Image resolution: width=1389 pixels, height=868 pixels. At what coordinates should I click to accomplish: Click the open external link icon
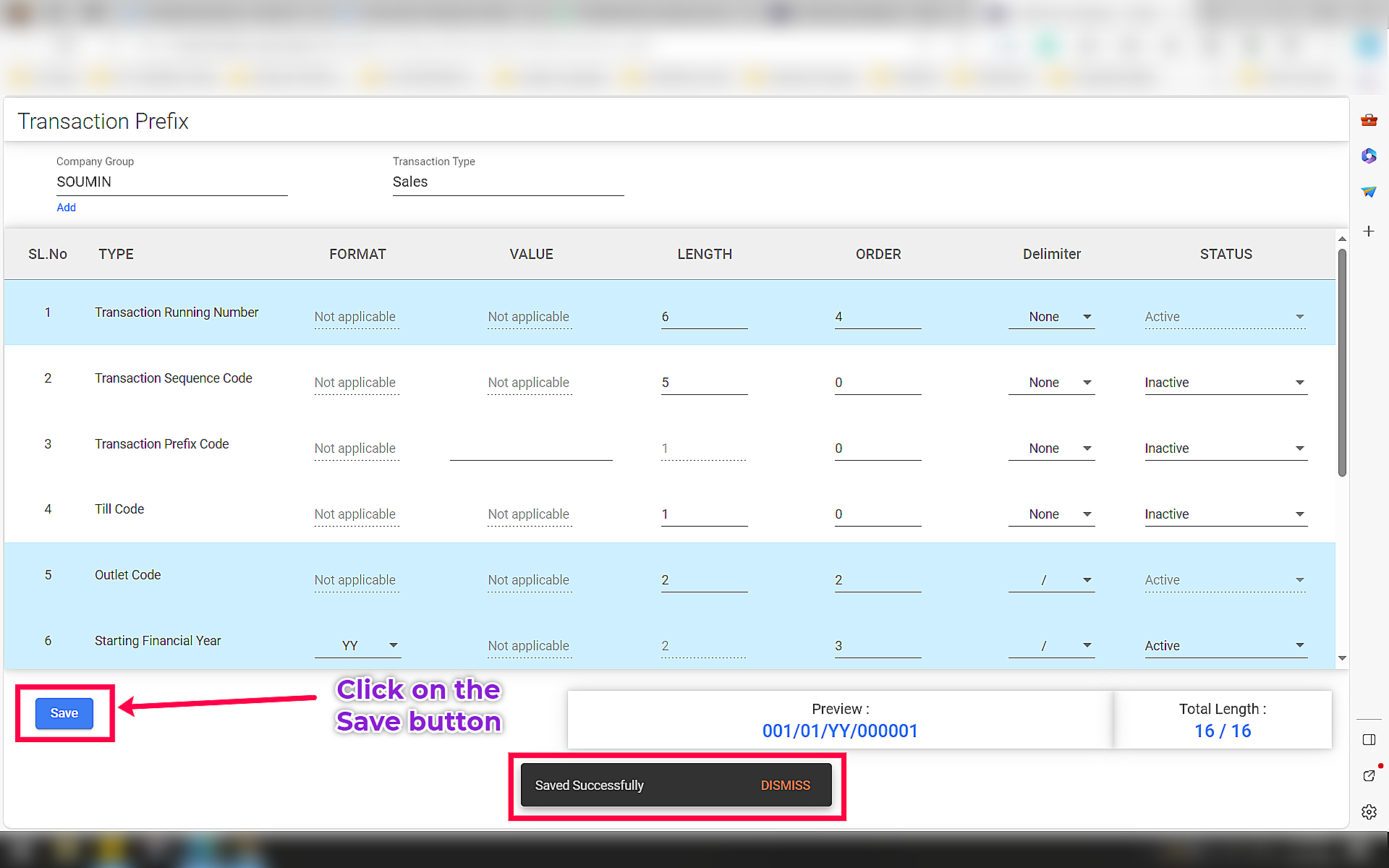1369,775
